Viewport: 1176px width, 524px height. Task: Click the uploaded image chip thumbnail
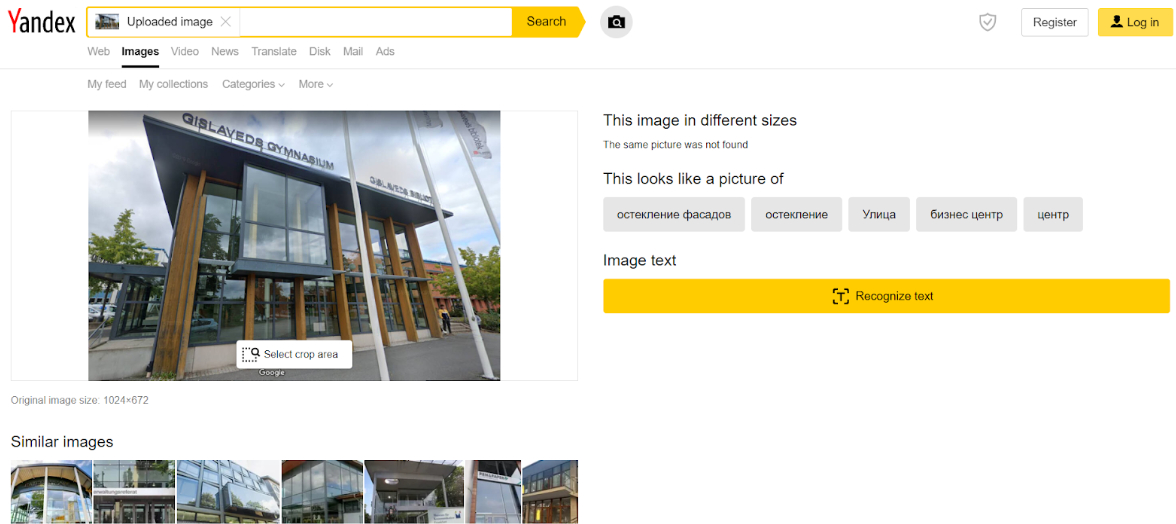click(107, 22)
